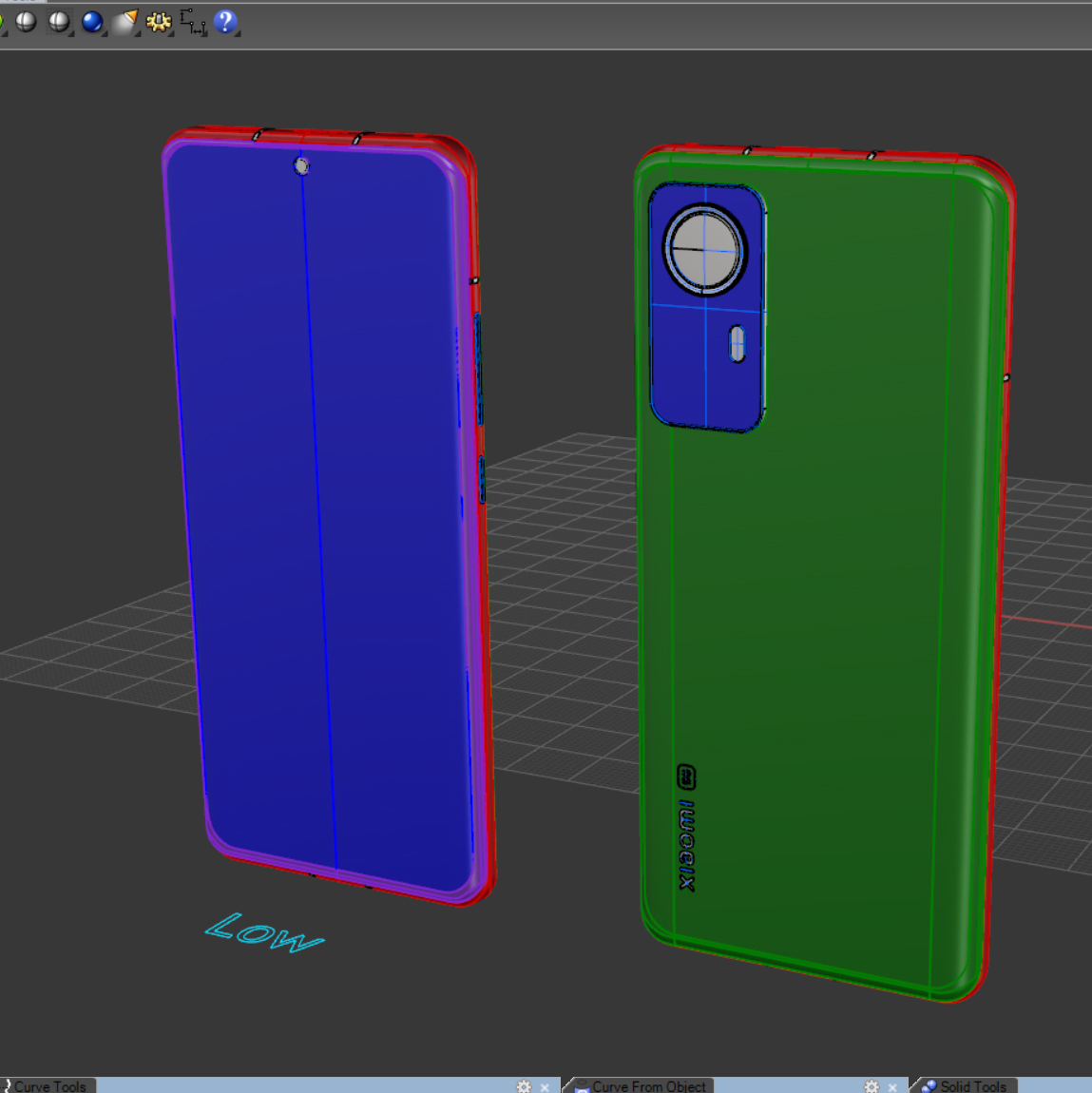Close the Curve Tools panel

[x=545, y=1086]
